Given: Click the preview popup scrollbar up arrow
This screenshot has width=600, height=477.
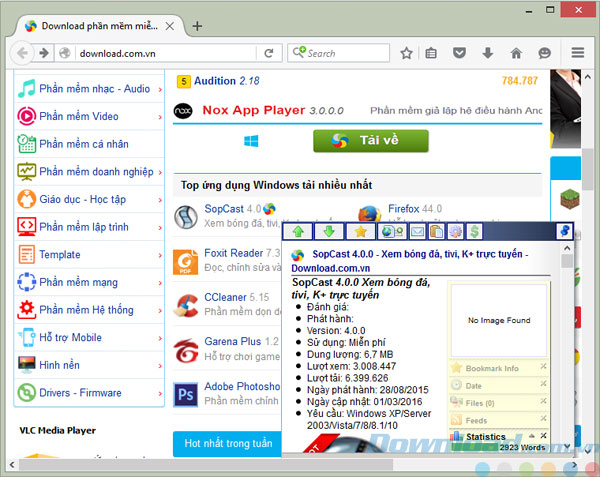Looking at the screenshot, I should [x=567, y=248].
